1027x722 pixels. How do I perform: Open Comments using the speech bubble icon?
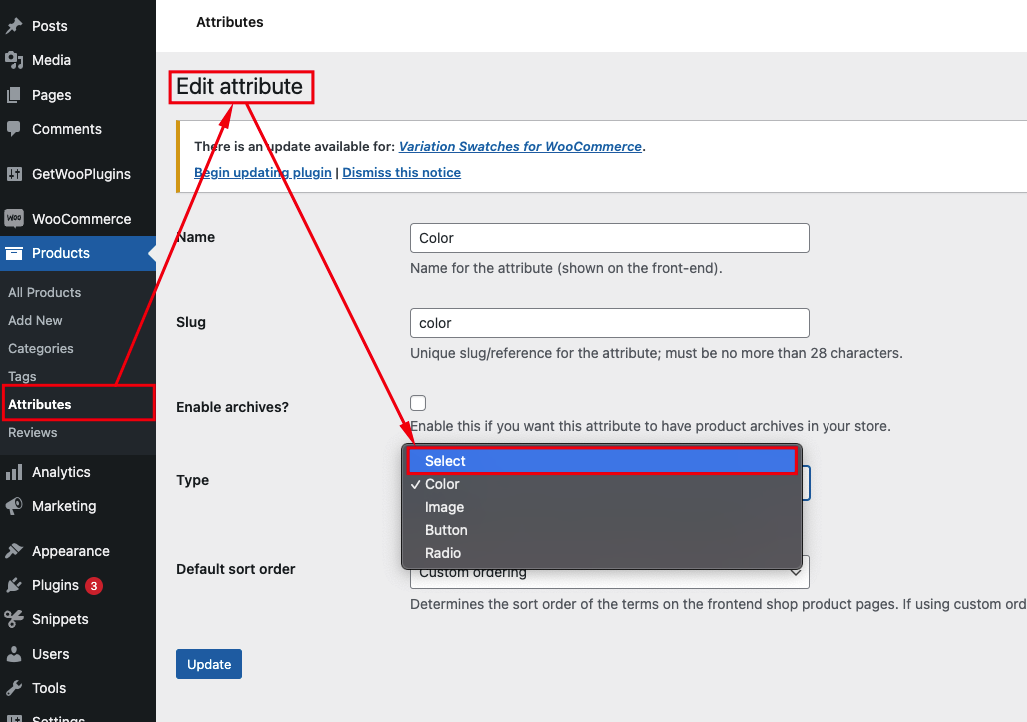pos(14,129)
